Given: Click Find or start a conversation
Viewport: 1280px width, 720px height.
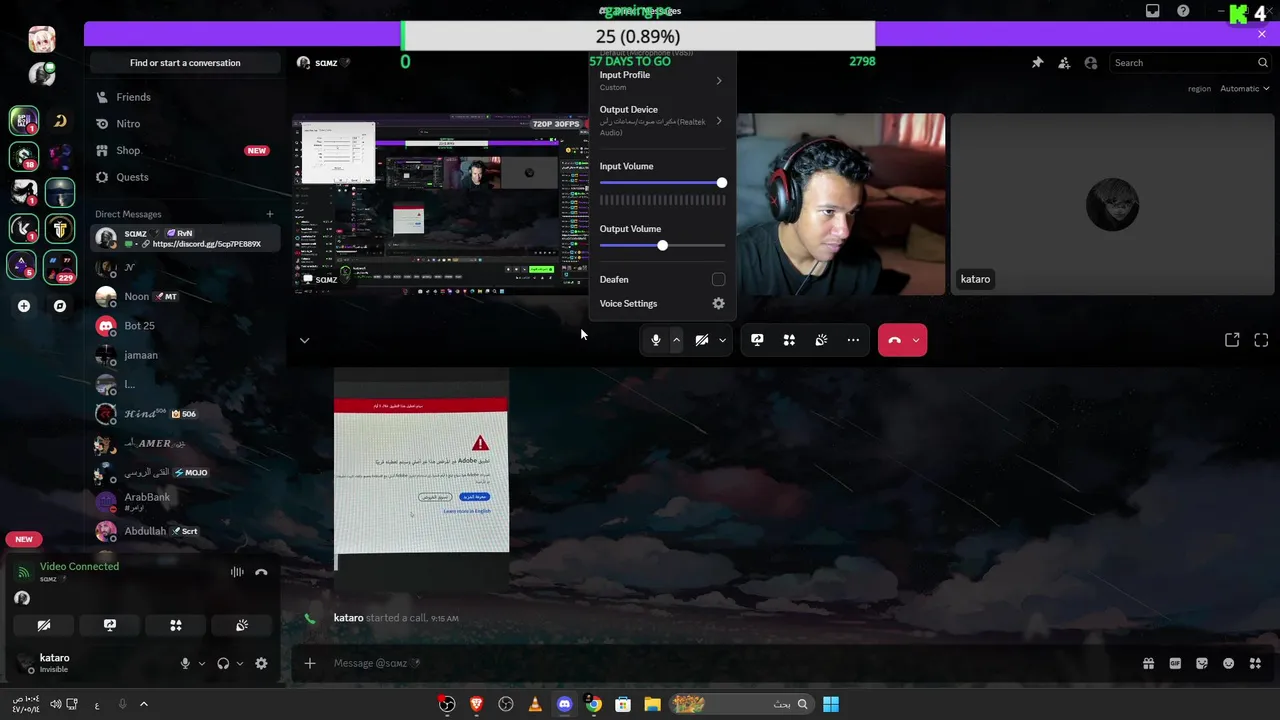Looking at the screenshot, I should [185, 63].
